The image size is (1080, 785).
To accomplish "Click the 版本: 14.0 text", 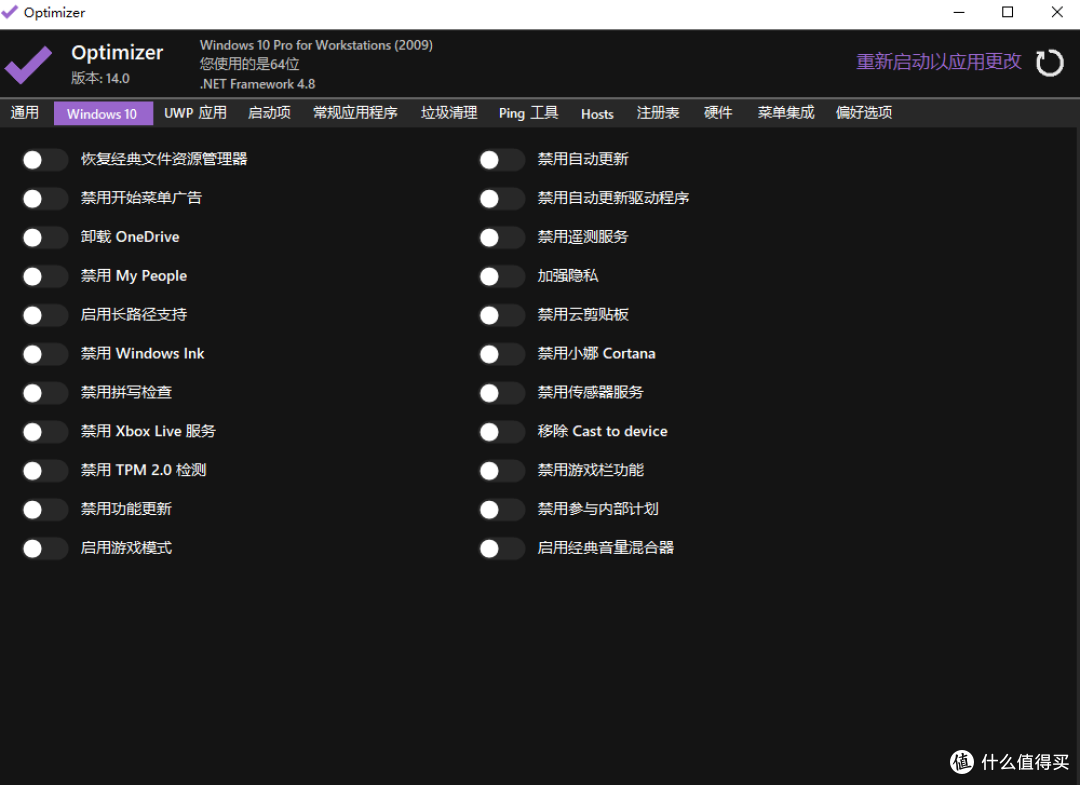I will click(x=101, y=78).
